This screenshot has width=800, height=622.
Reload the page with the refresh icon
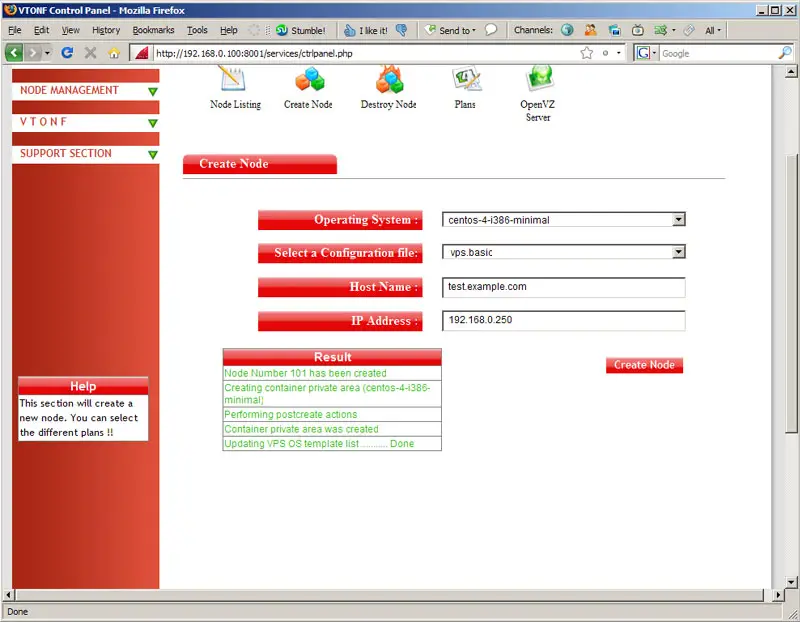67,53
